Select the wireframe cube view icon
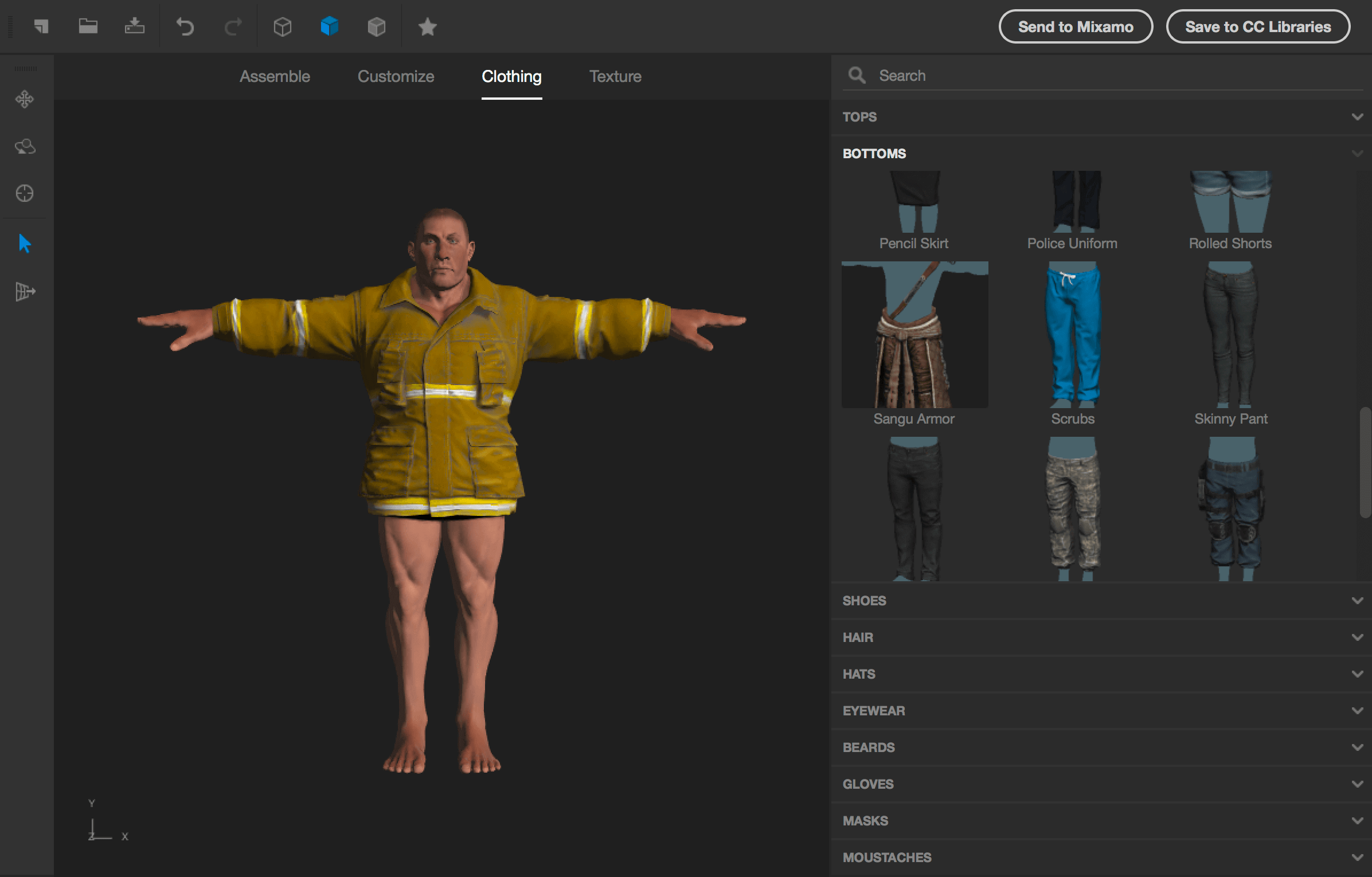1372x877 pixels. pyautogui.click(x=282, y=26)
